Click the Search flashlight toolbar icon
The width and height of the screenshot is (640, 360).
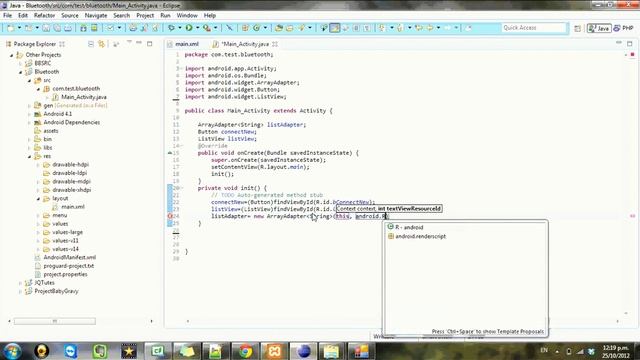(x=302, y=28)
